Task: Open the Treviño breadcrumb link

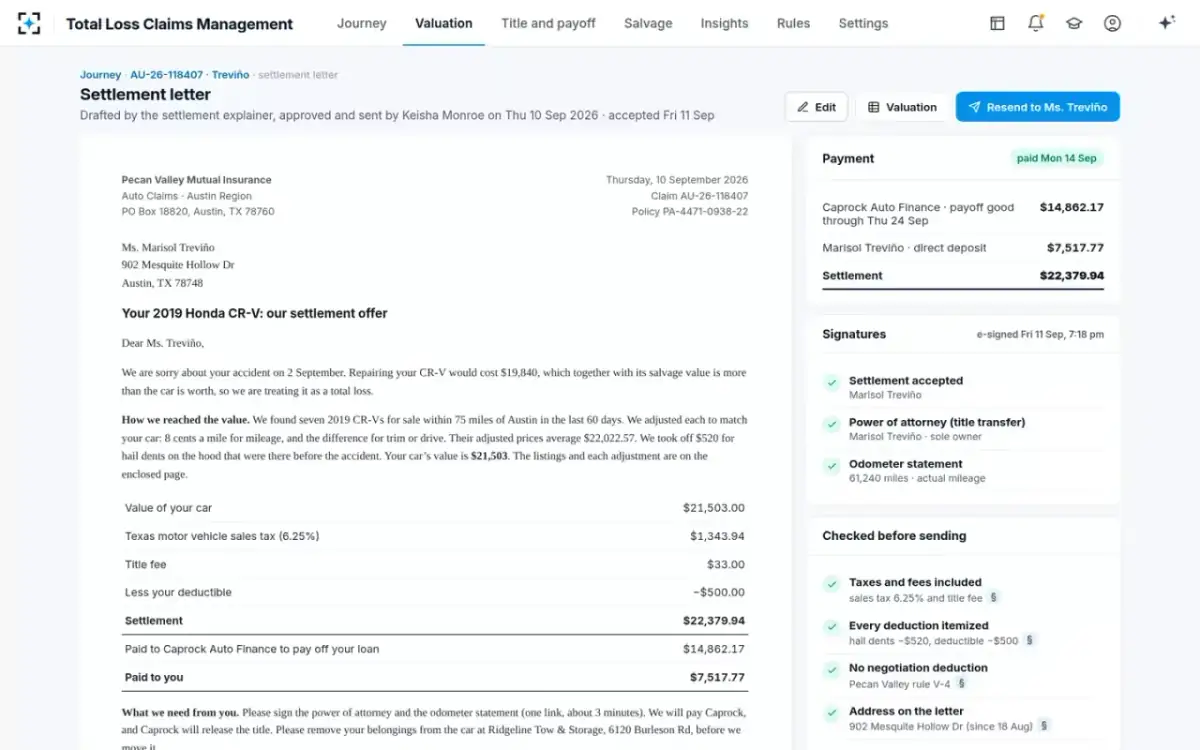Action: click(230, 75)
